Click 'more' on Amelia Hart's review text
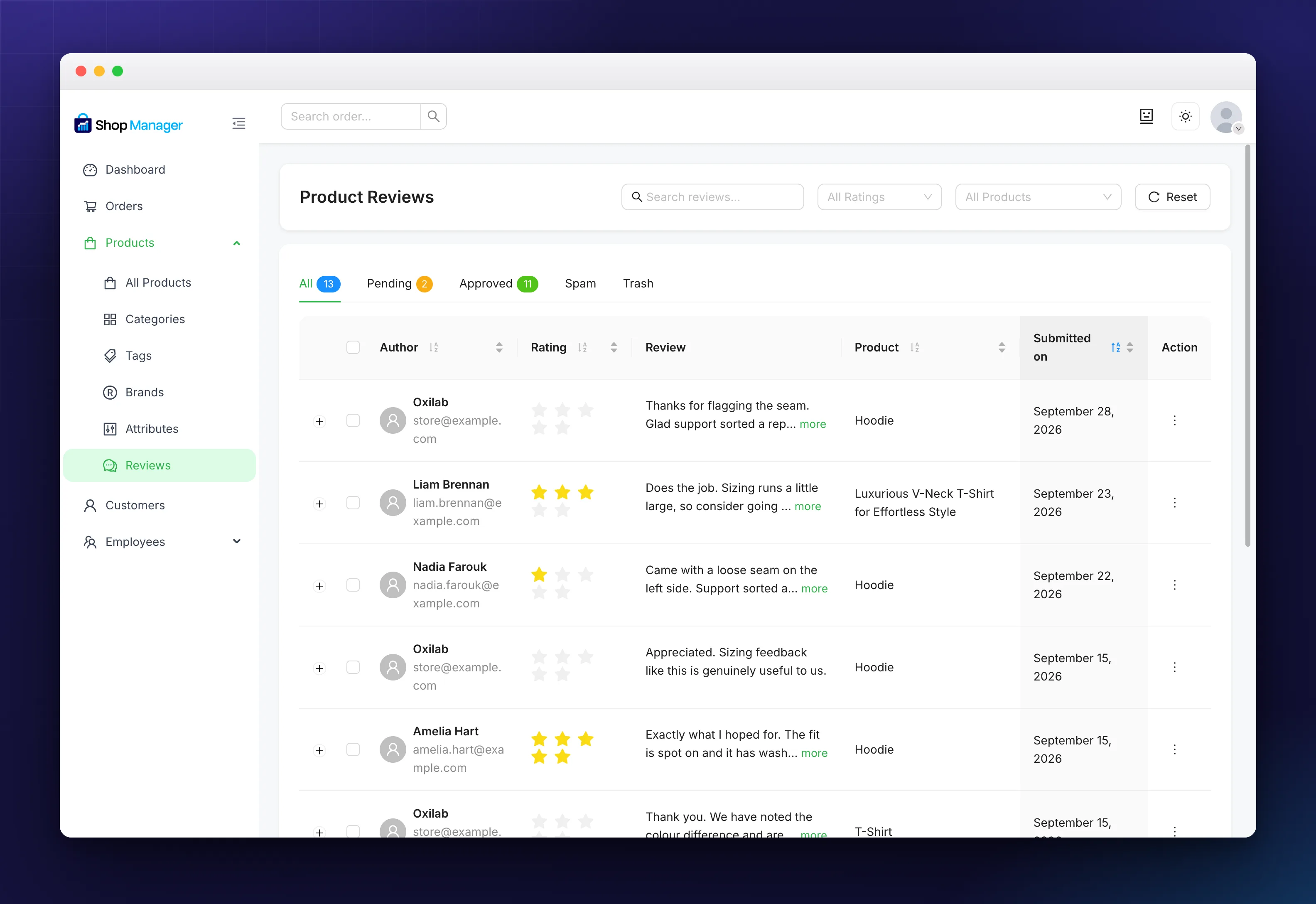Viewport: 1316px width, 904px height. [814, 753]
